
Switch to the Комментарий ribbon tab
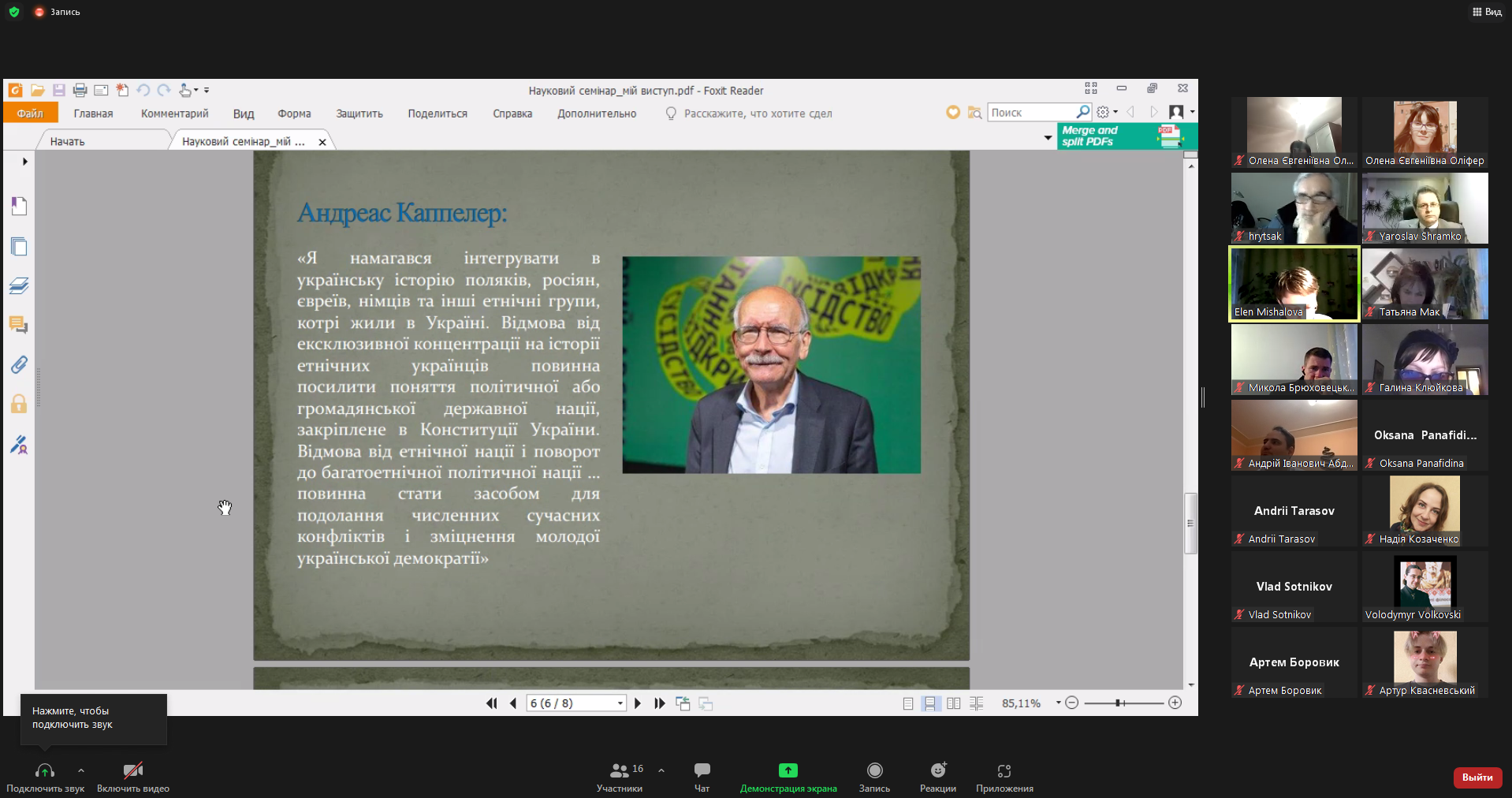(174, 114)
